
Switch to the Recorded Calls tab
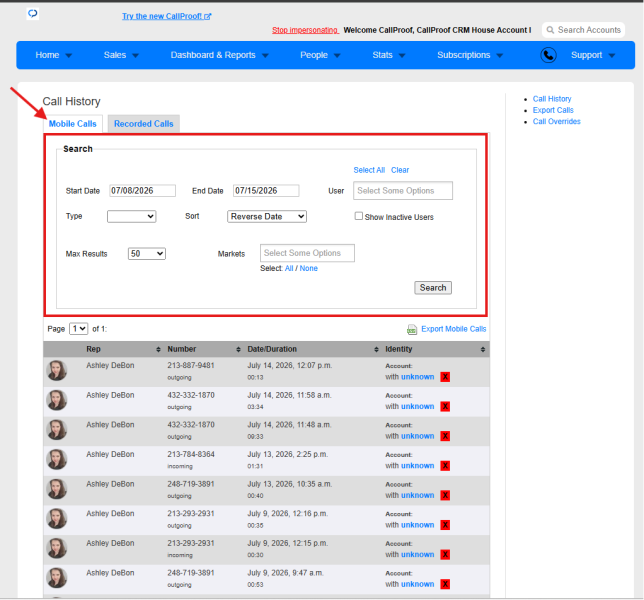144,124
